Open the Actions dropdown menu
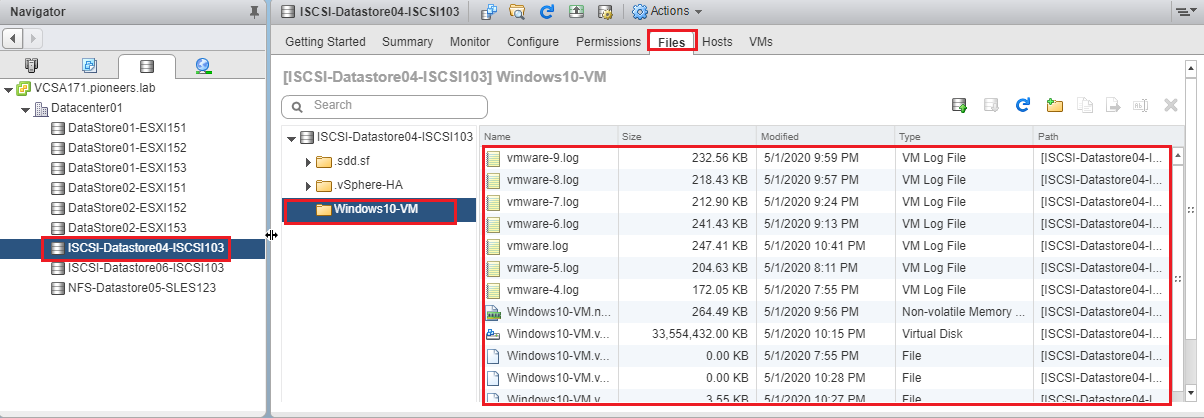1204x418 pixels. click(668, 12)
